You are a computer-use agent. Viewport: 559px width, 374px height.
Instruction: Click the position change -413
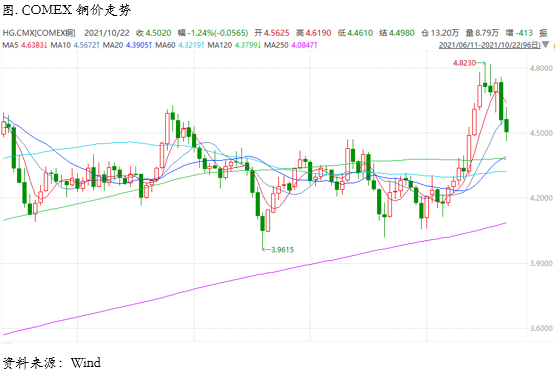[x=524, y=33]
